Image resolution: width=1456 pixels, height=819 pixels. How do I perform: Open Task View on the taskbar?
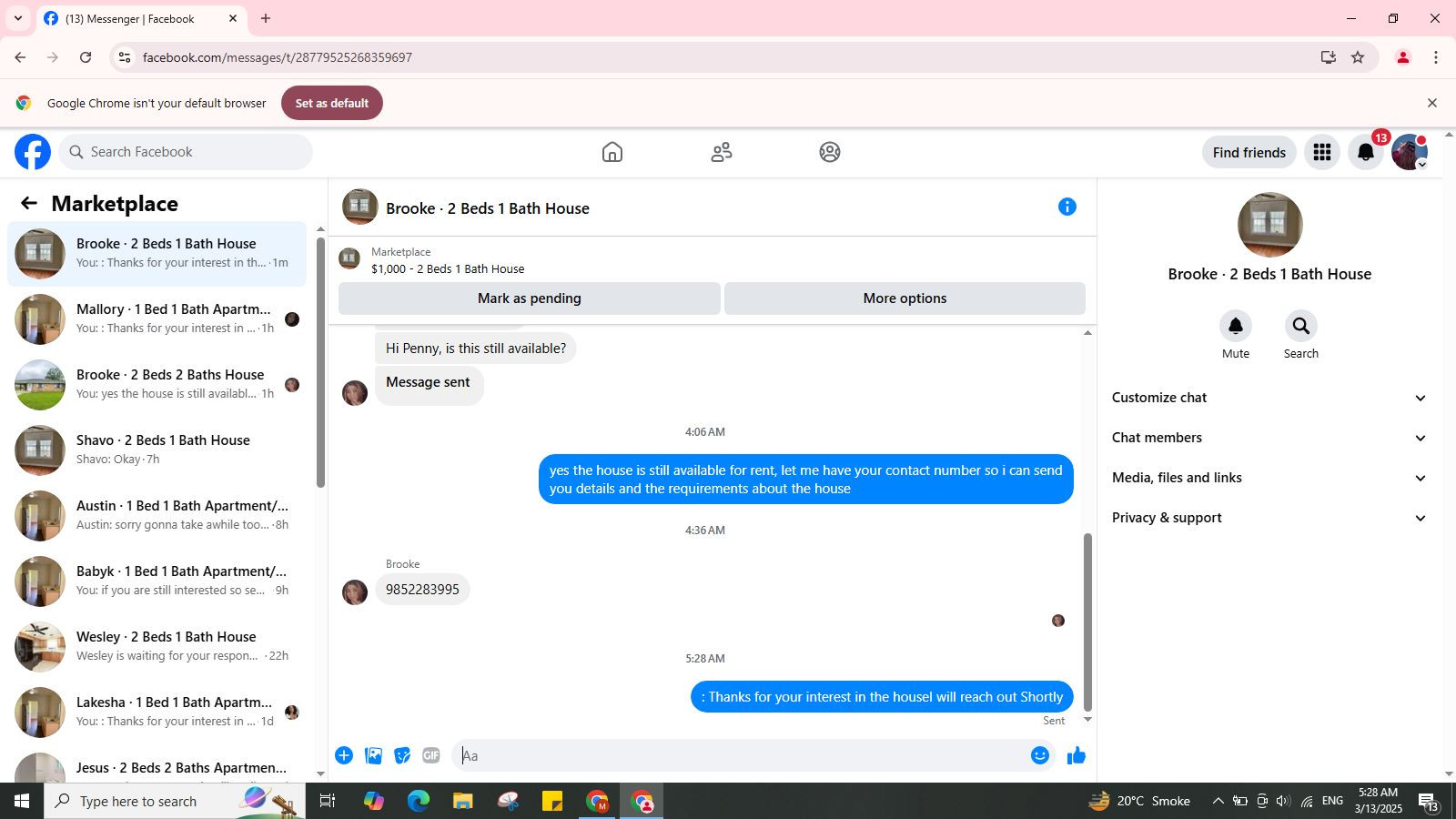[x=328, y=801]
